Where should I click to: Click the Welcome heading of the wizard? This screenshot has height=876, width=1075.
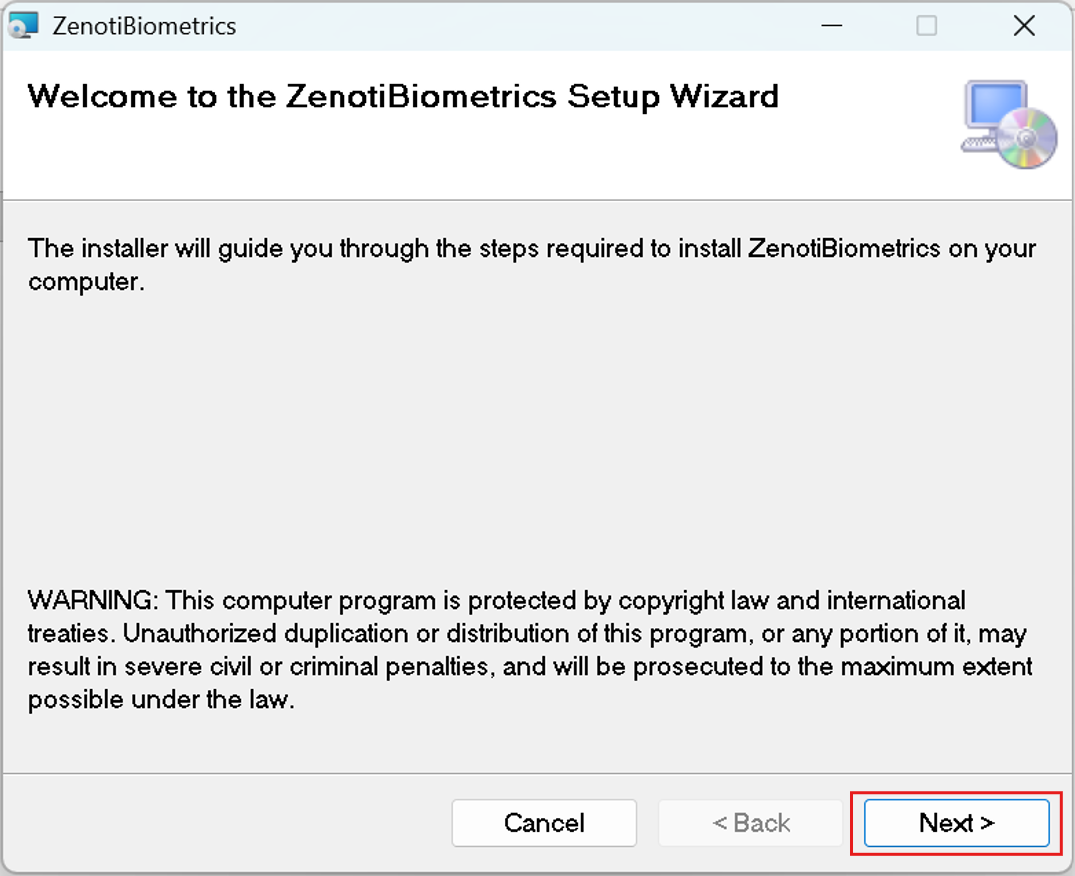coord(404,97)
